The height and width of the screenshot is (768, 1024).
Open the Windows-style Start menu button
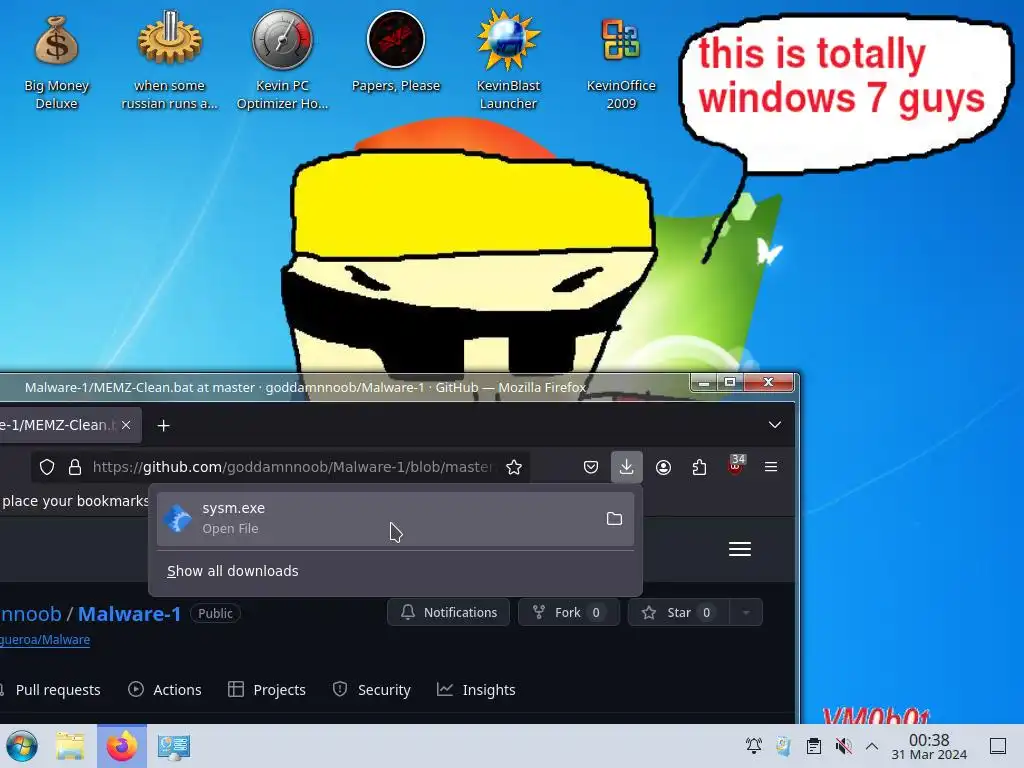tap(22, 746)
